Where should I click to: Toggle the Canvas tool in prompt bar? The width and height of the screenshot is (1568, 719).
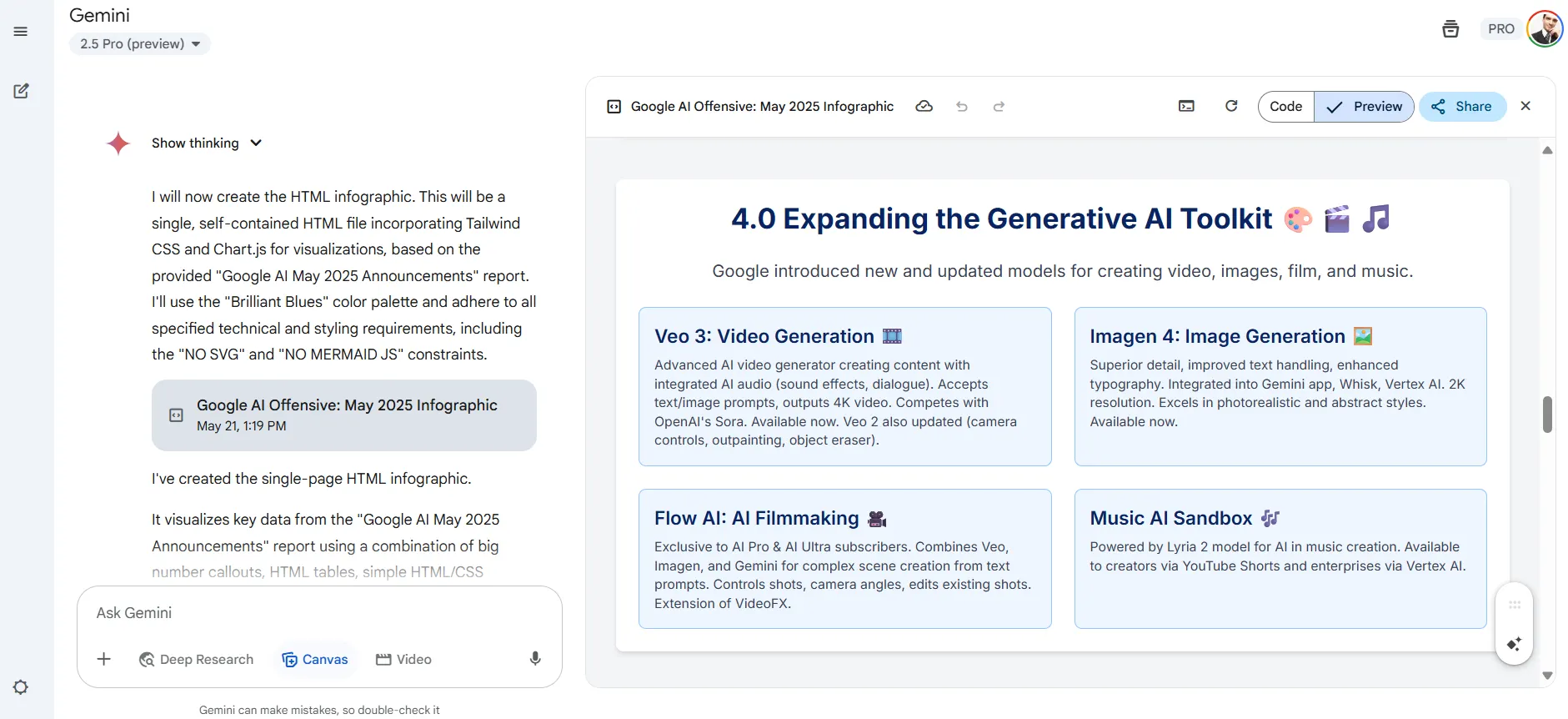pyautogui.click(x=315, y=659)
